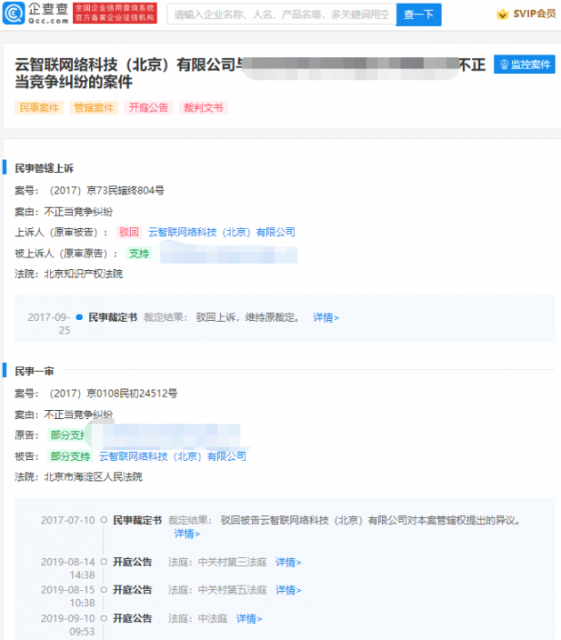The height and width of the screenshot is (640, 561).
Task: Click the red 全国企业信用查询系统 banner
Action: click(115, 13)
